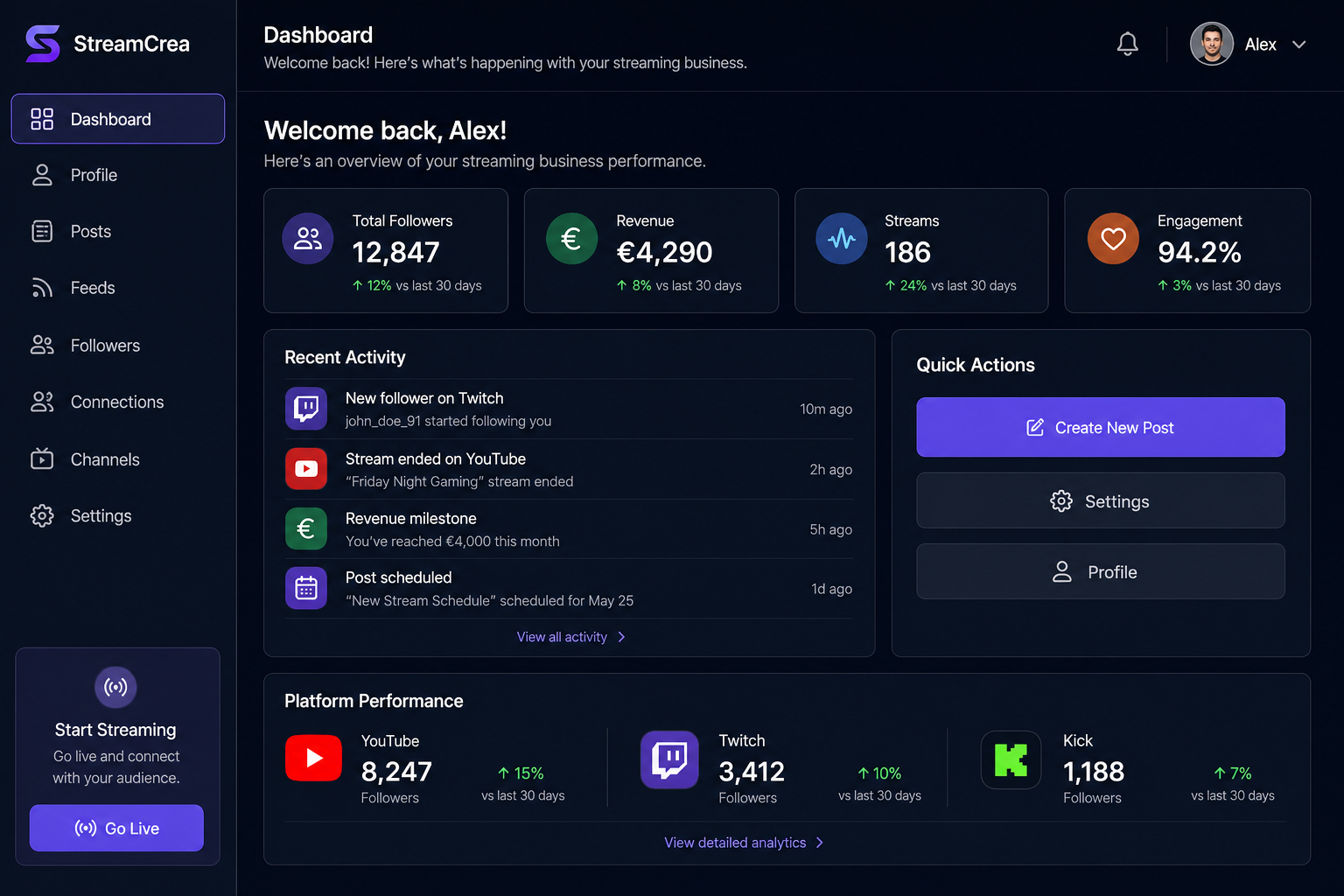The image size is (1344, 896).
Task: Click the Posts document icon in sidebar
Action: point(42,231)
